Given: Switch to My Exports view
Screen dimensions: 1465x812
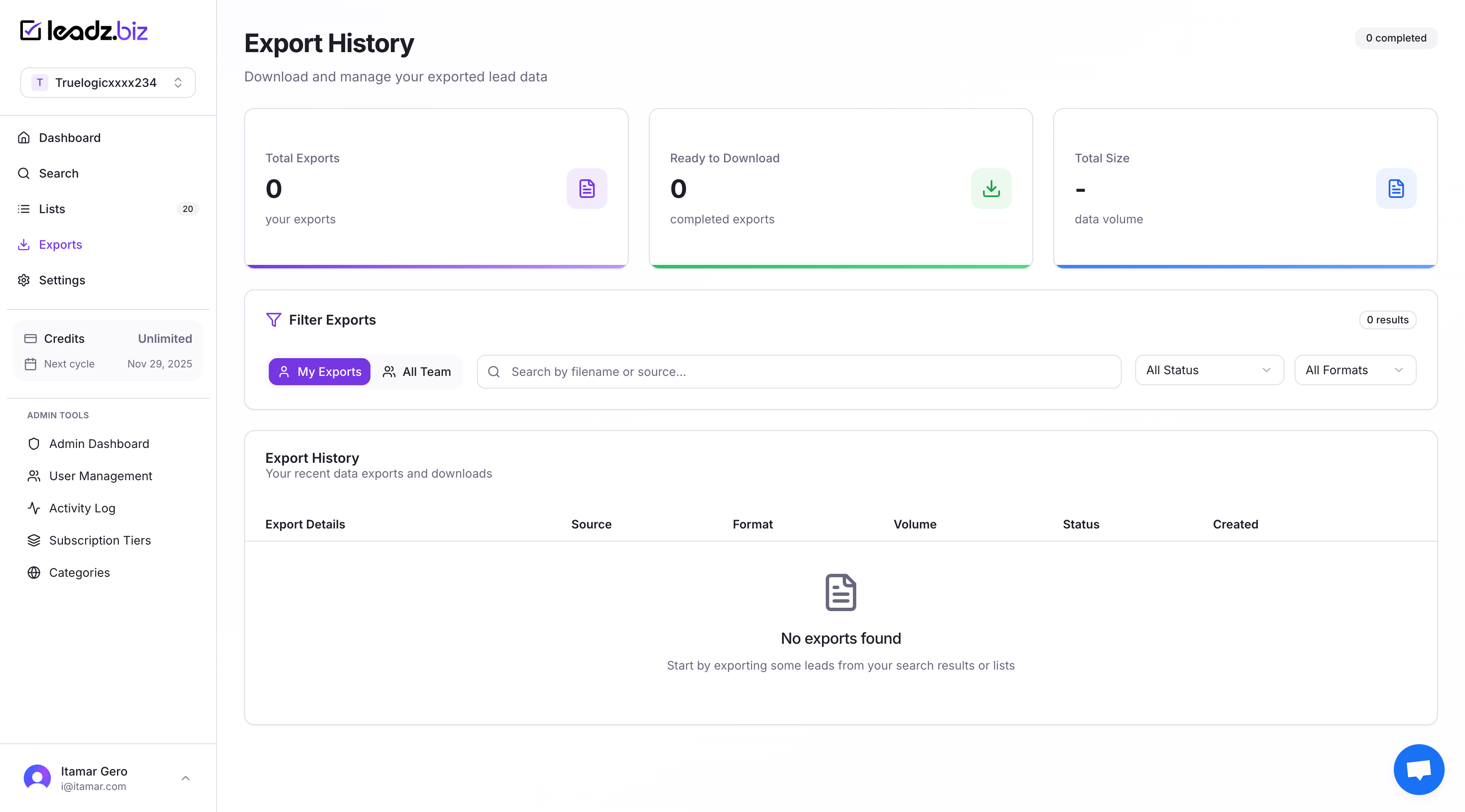Looking at the screenshot, I should click(319, 371).
